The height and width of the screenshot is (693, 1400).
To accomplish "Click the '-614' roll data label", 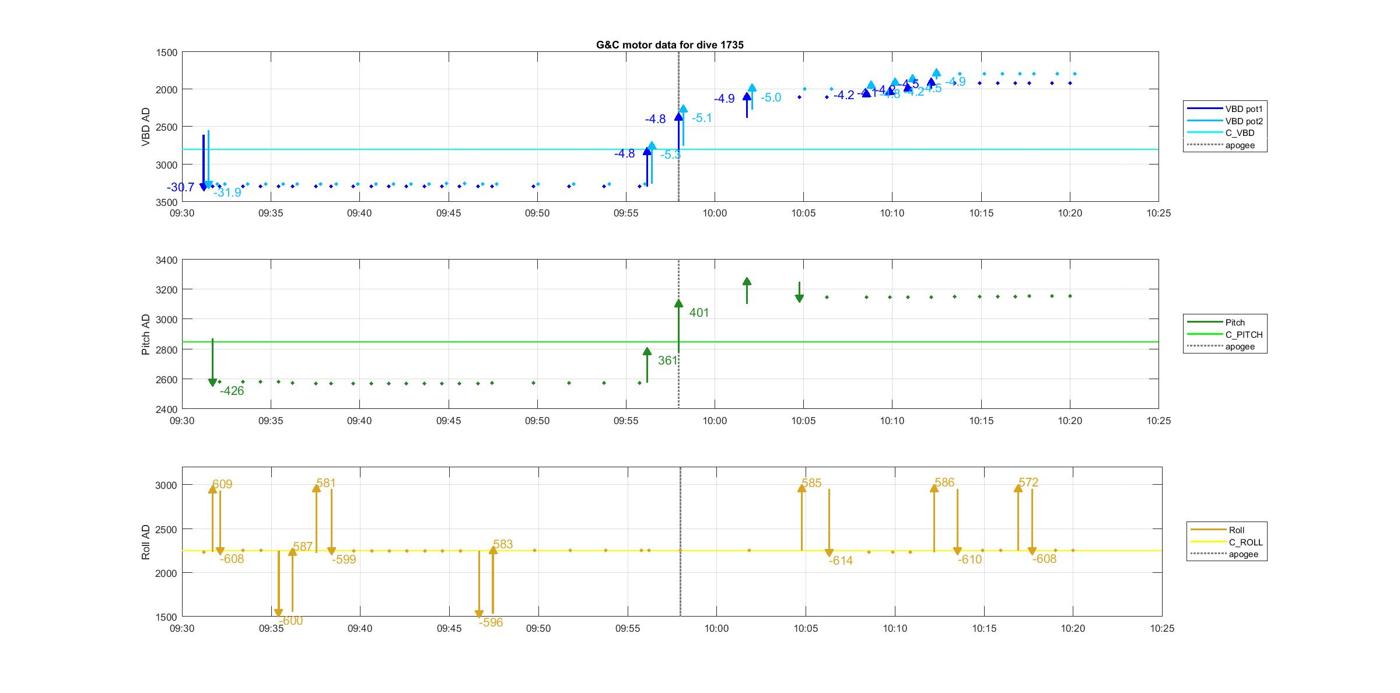I will click(x=840, y=561).
